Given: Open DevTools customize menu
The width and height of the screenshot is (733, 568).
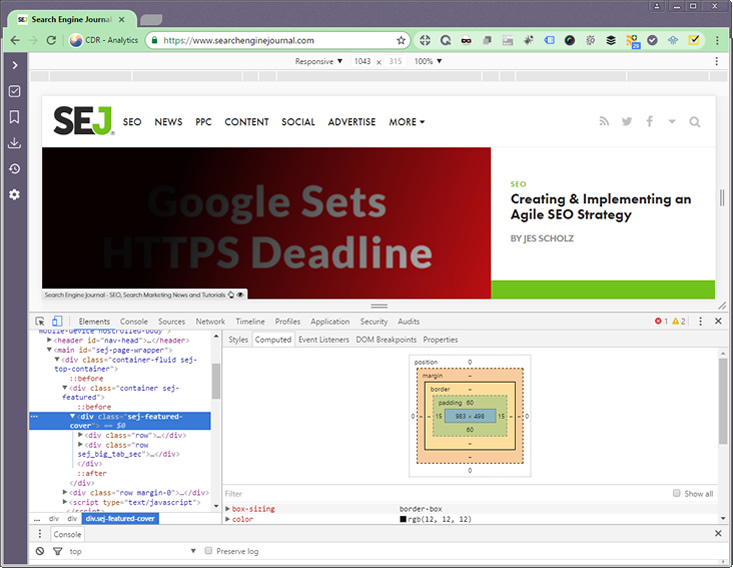Looking at the screenshot, I should (700, 321).
